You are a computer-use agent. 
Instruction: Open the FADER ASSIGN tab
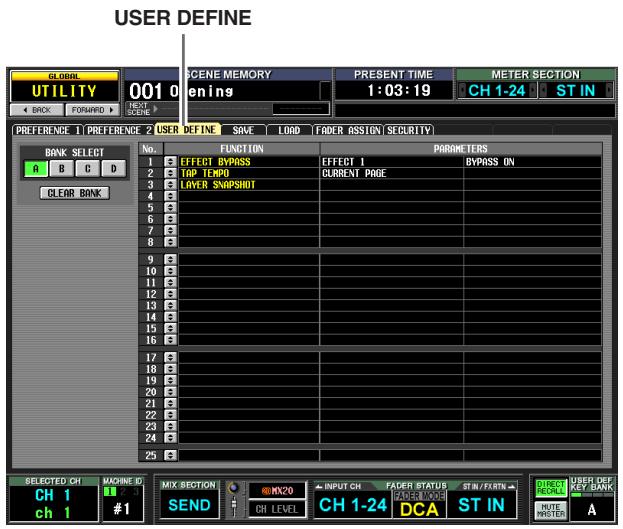tap(348, 130)
